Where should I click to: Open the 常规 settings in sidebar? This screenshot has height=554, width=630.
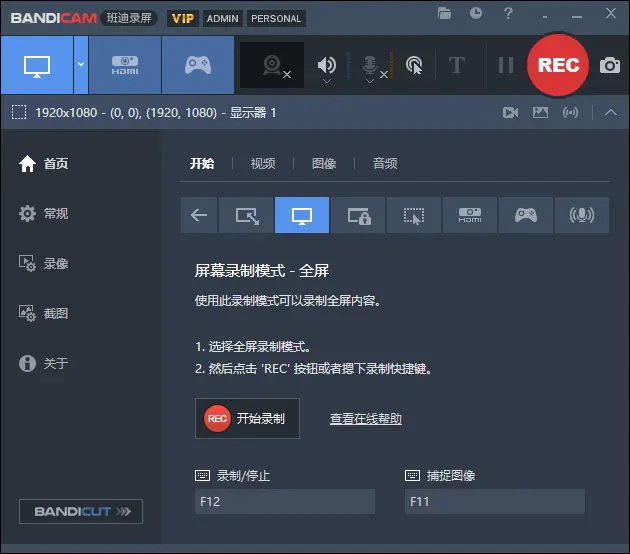point(55,213)
